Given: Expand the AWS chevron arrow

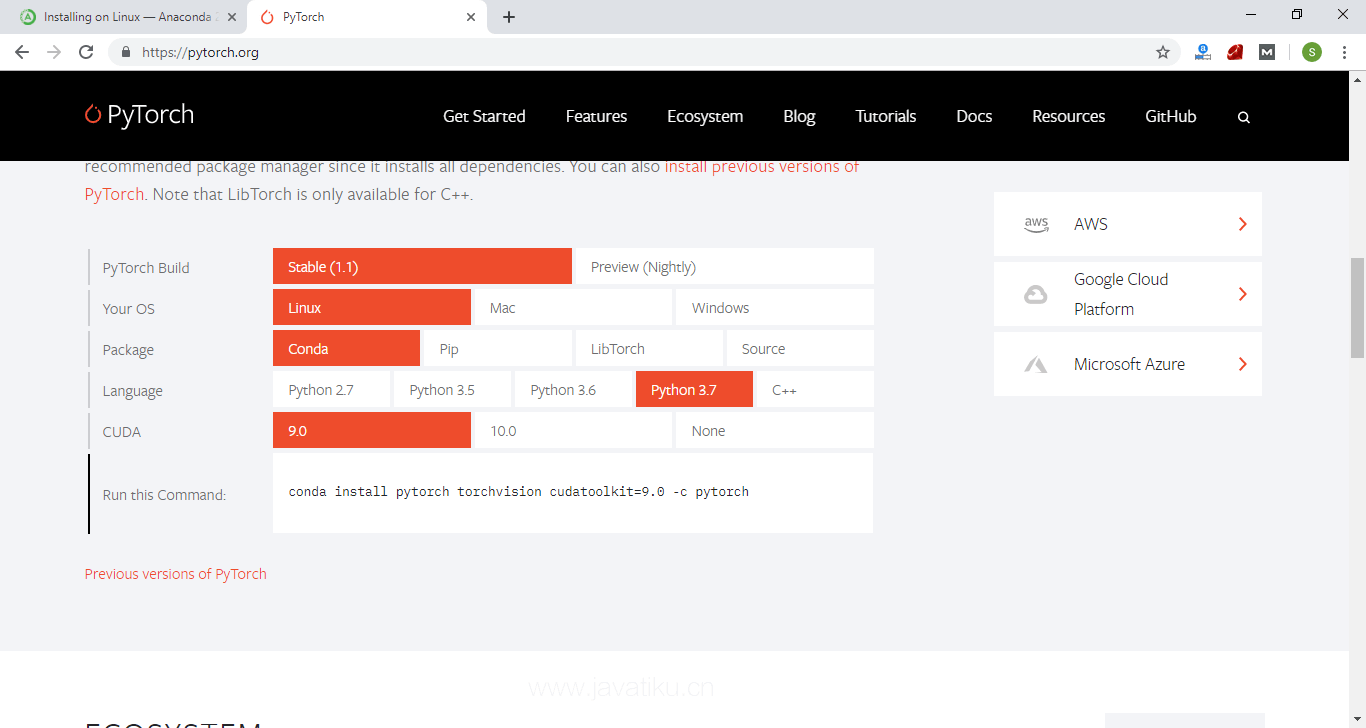Looking at the screenshot, I should (1242, 224).
